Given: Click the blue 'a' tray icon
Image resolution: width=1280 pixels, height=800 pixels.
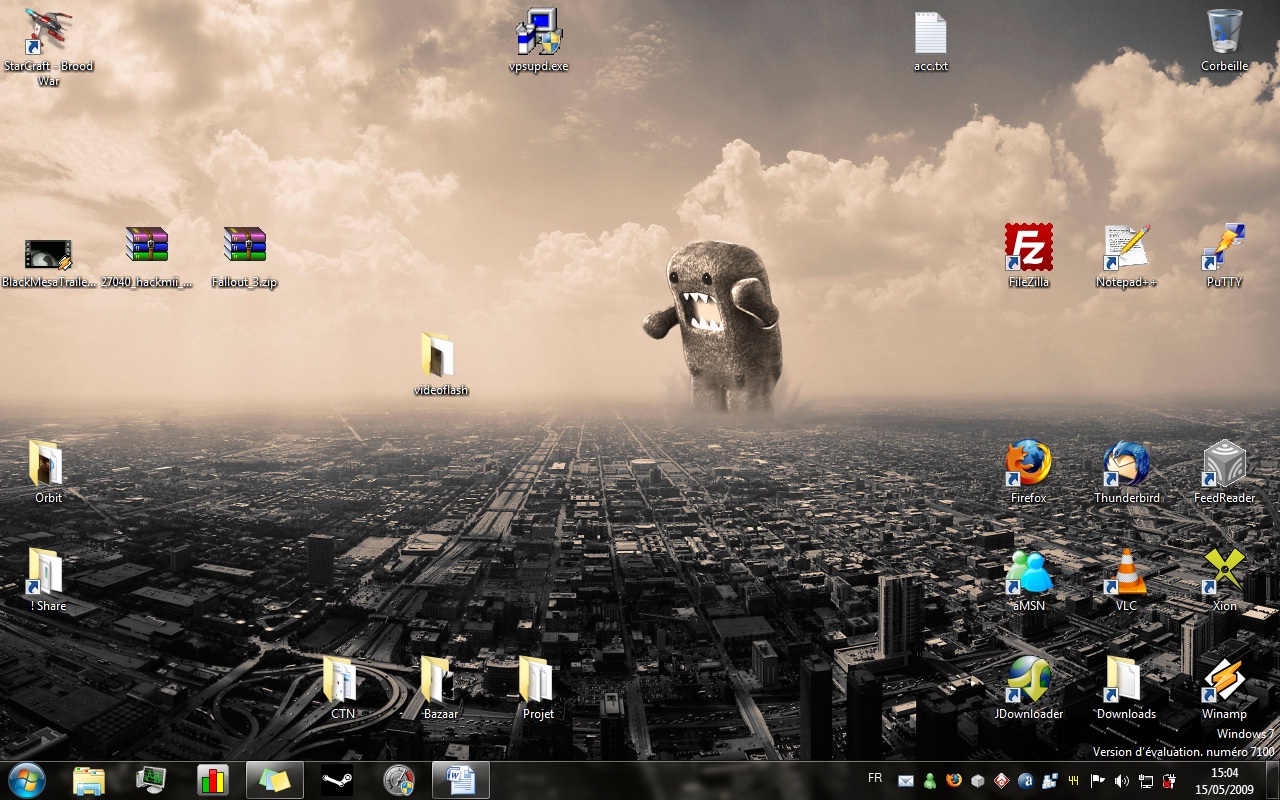Looking at the screenshot, I should point(1025,781).
